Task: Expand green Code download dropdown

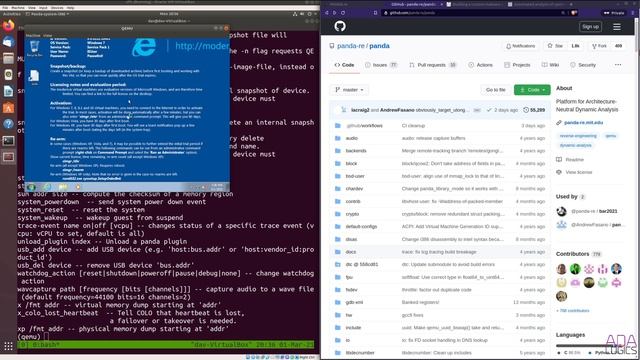Action: click(532, 90)
